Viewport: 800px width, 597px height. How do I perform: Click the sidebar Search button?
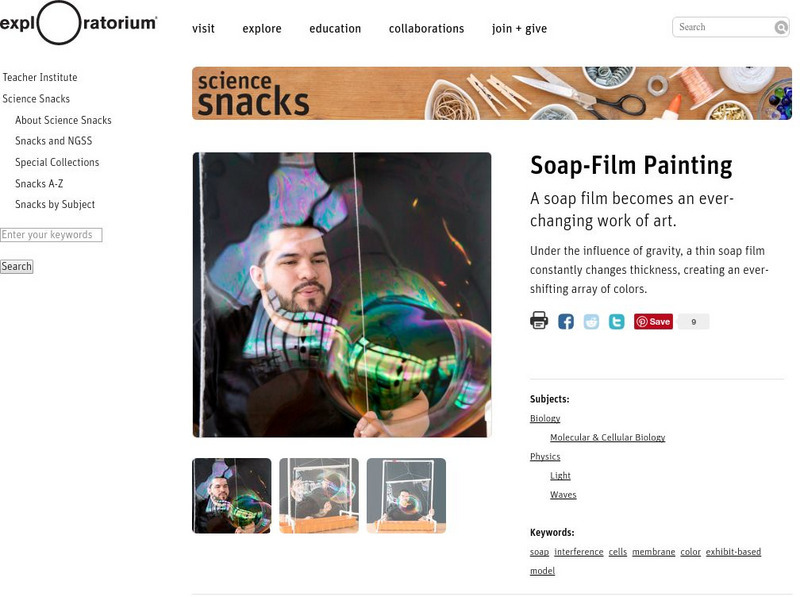pos(16,266)
